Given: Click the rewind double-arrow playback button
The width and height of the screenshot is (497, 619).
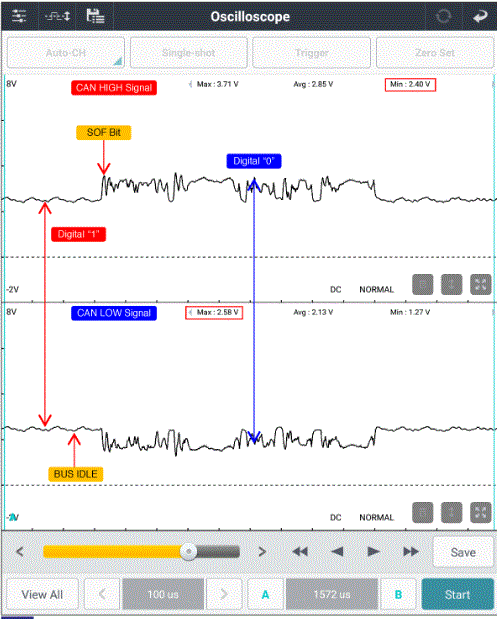Looking at the screenshot, I should click(x=300, y=551).
